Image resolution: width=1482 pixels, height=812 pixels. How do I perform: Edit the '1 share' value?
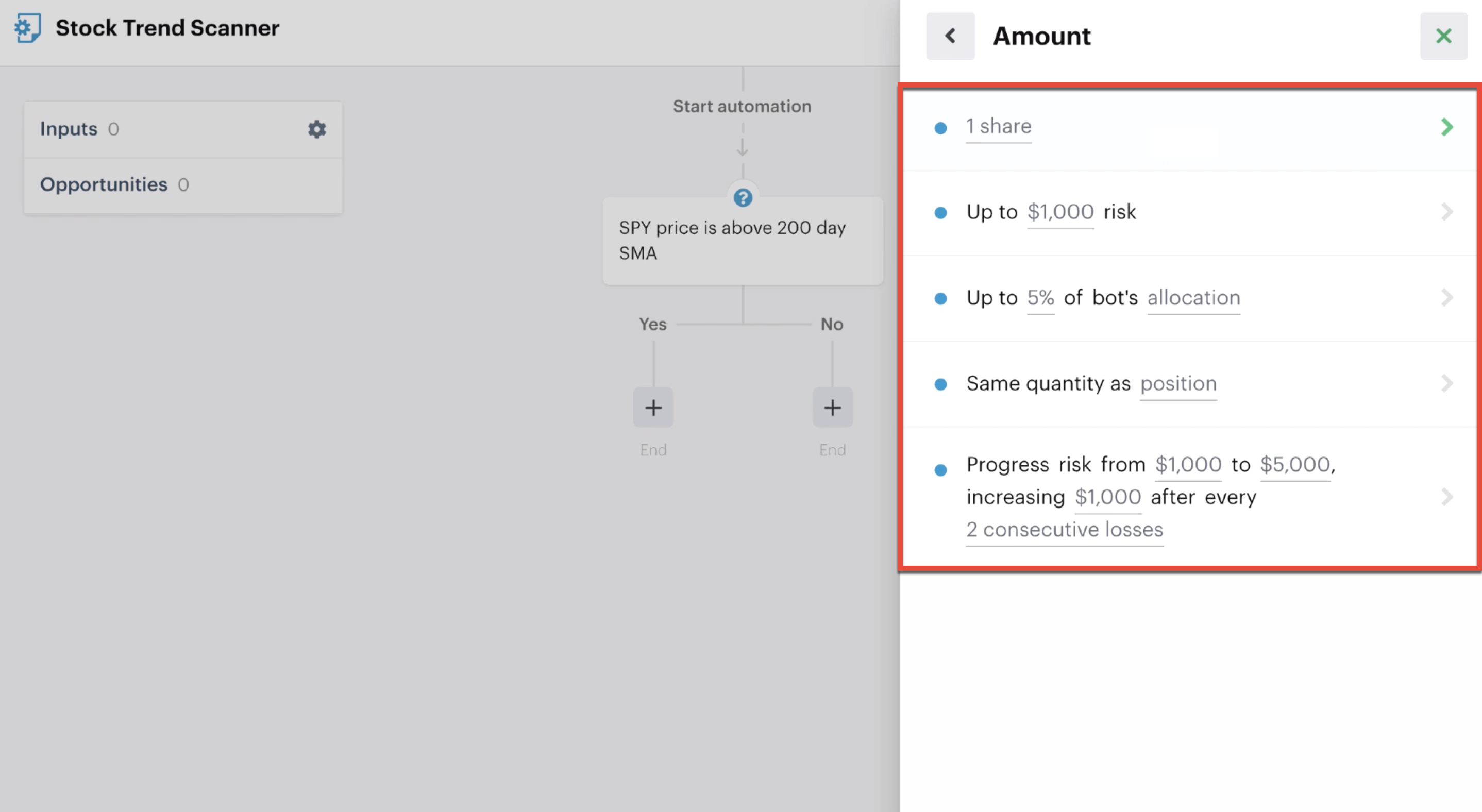click(999, 127)
